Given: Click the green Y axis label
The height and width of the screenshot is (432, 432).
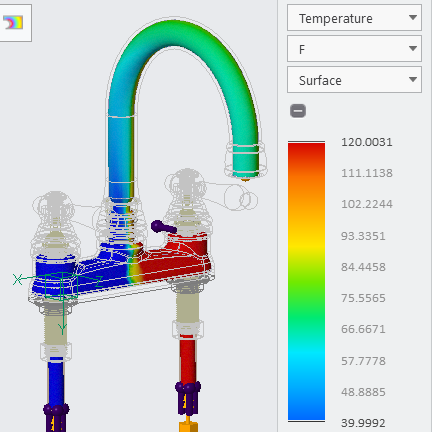Looking at the screenshot, I should tap(62, 329).
